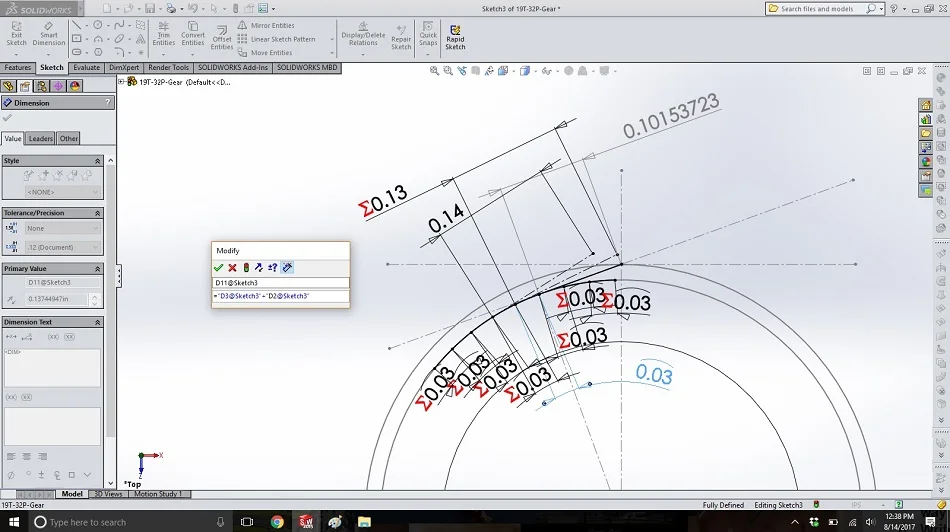Collapse the Tolerance/Precision section
This screenshot has width=950, height=532.
(x=98, y=213)
